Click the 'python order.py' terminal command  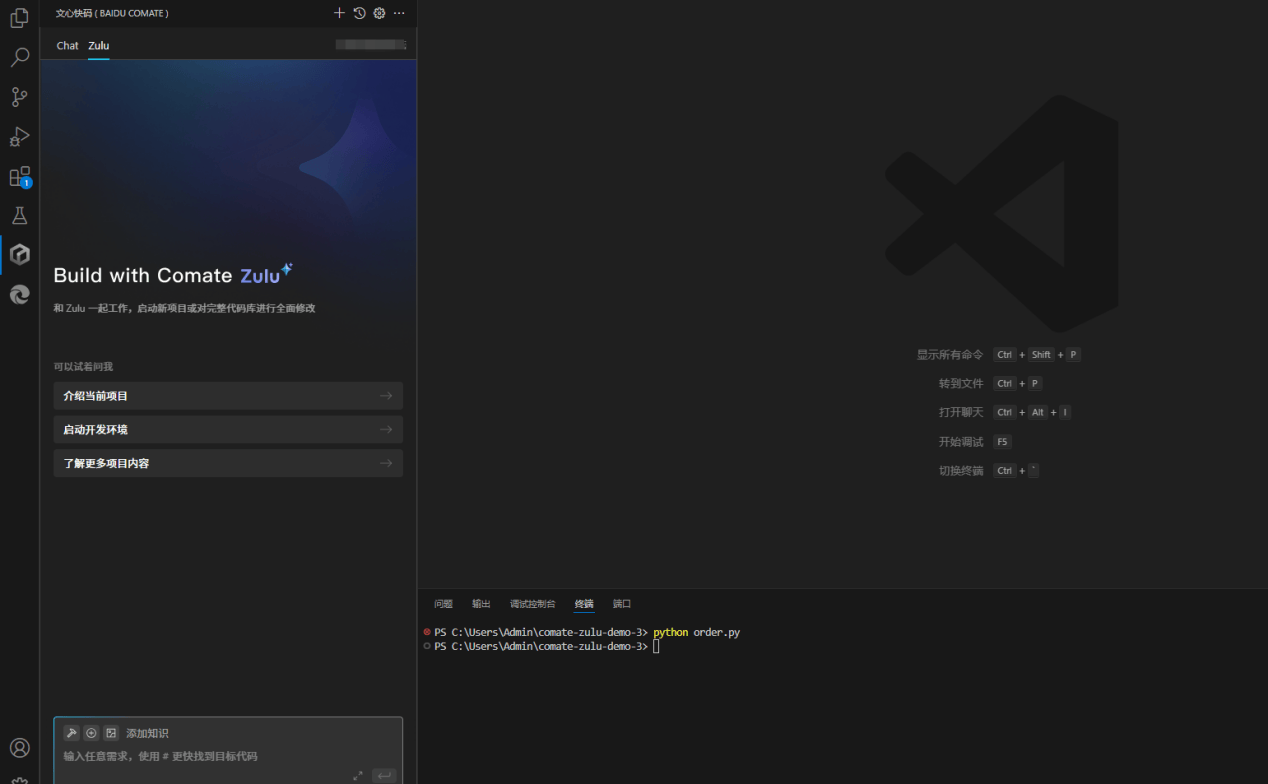pos(697,633)
